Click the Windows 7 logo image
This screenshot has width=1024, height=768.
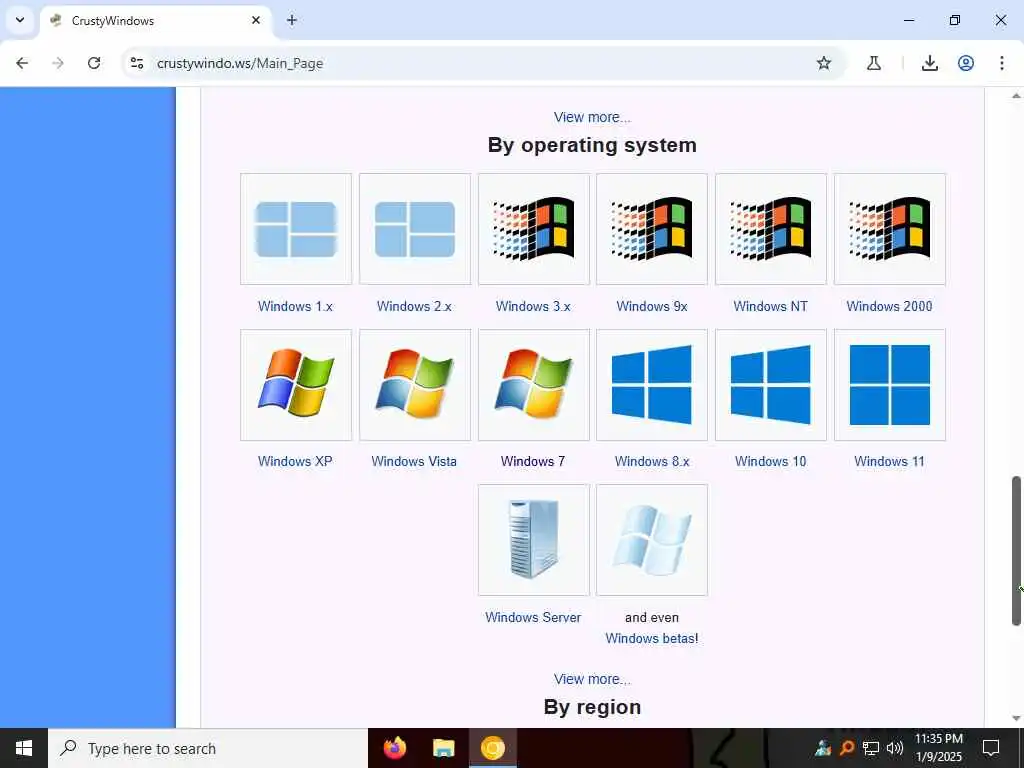coord(534,385)
